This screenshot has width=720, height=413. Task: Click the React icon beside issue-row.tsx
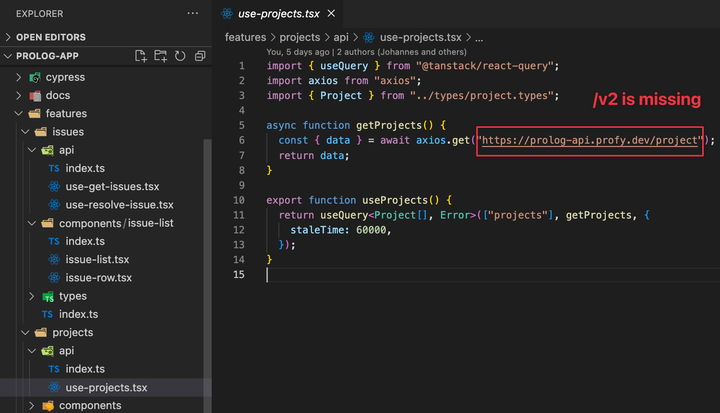pyautogui.click(x=54, y=277)
